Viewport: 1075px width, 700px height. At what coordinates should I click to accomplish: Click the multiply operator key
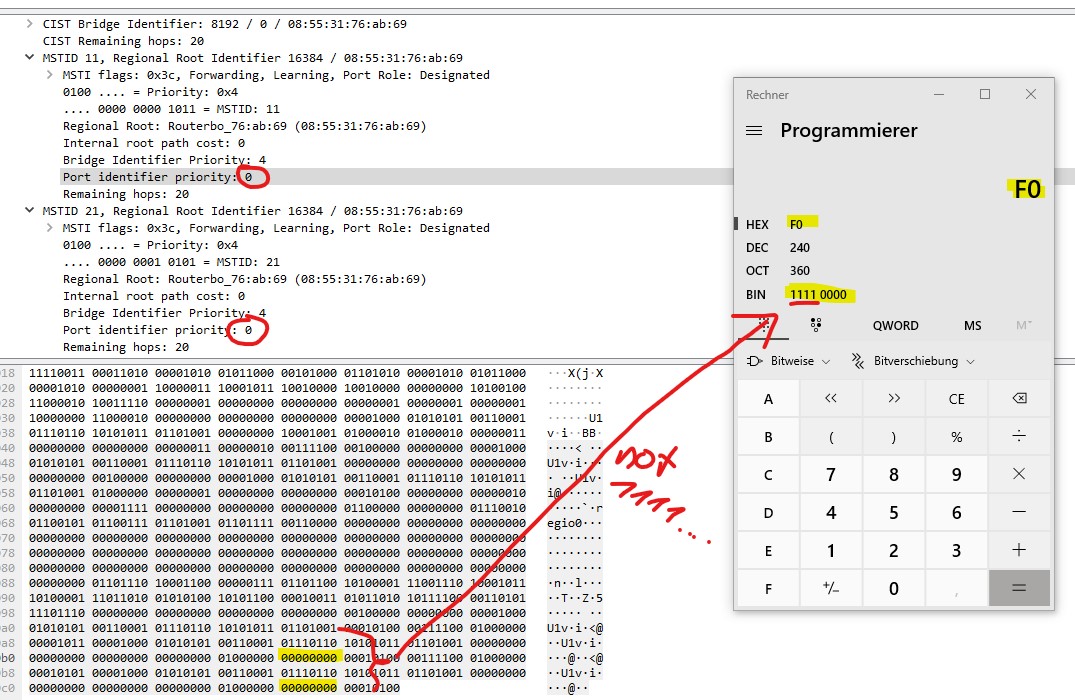click(x=1019, y=474)
